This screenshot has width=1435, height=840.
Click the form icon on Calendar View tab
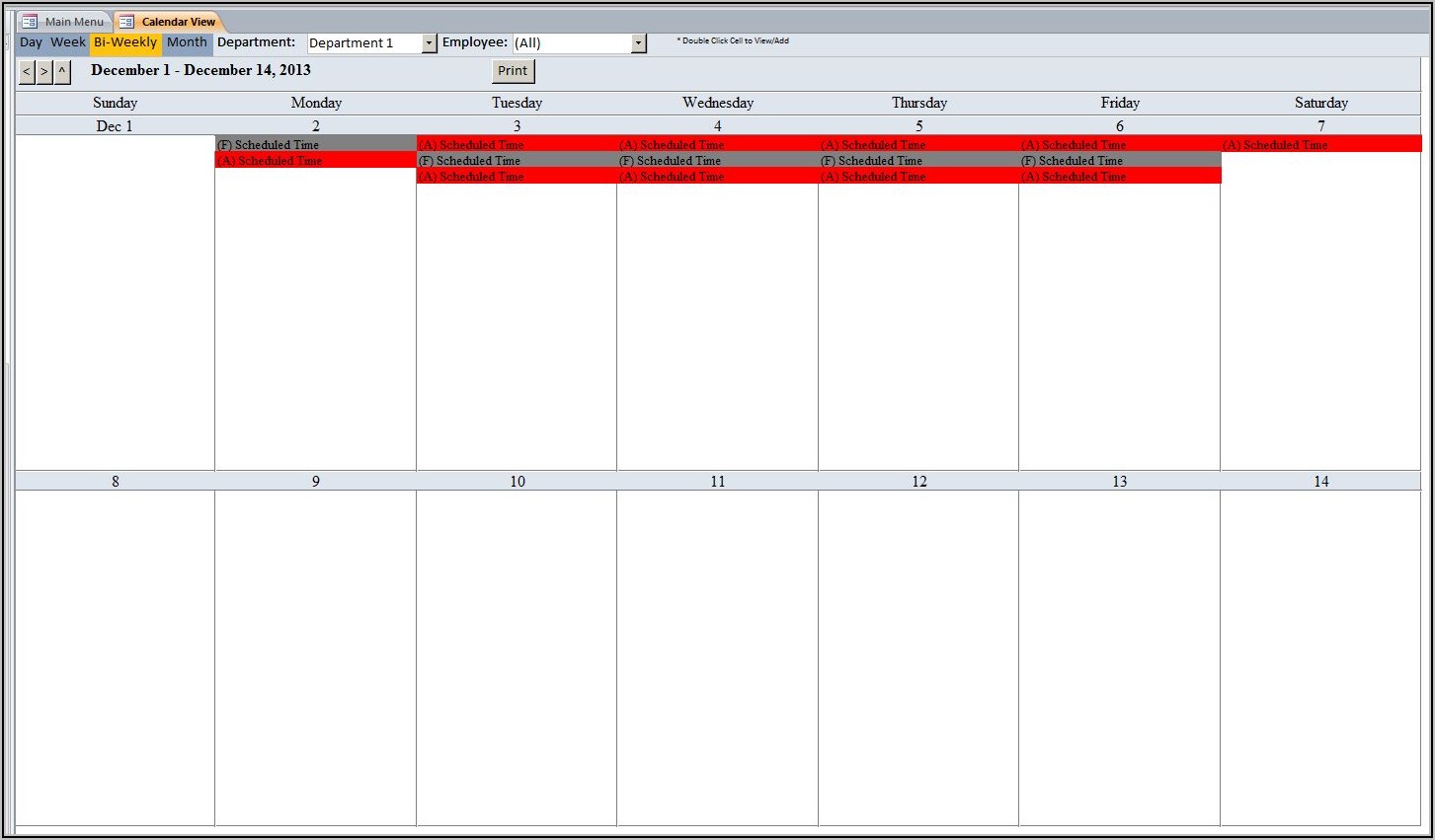coord(126,22)
